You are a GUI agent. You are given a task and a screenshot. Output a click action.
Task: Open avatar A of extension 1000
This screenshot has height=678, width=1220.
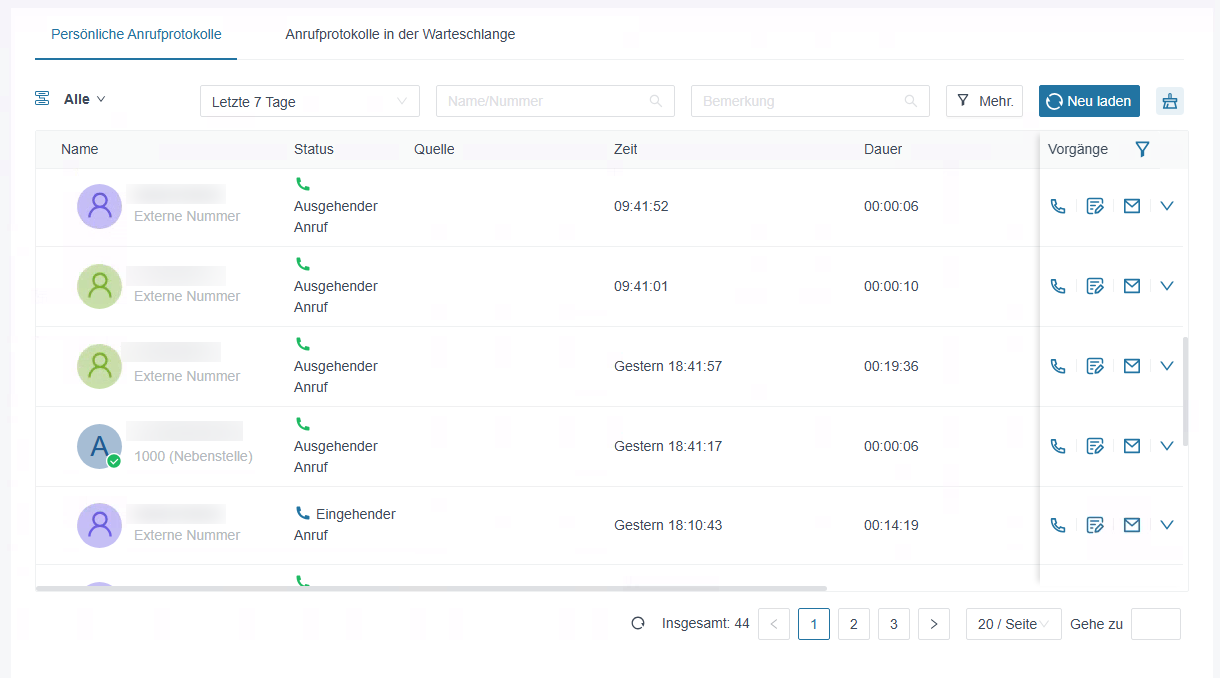(99, 446)
